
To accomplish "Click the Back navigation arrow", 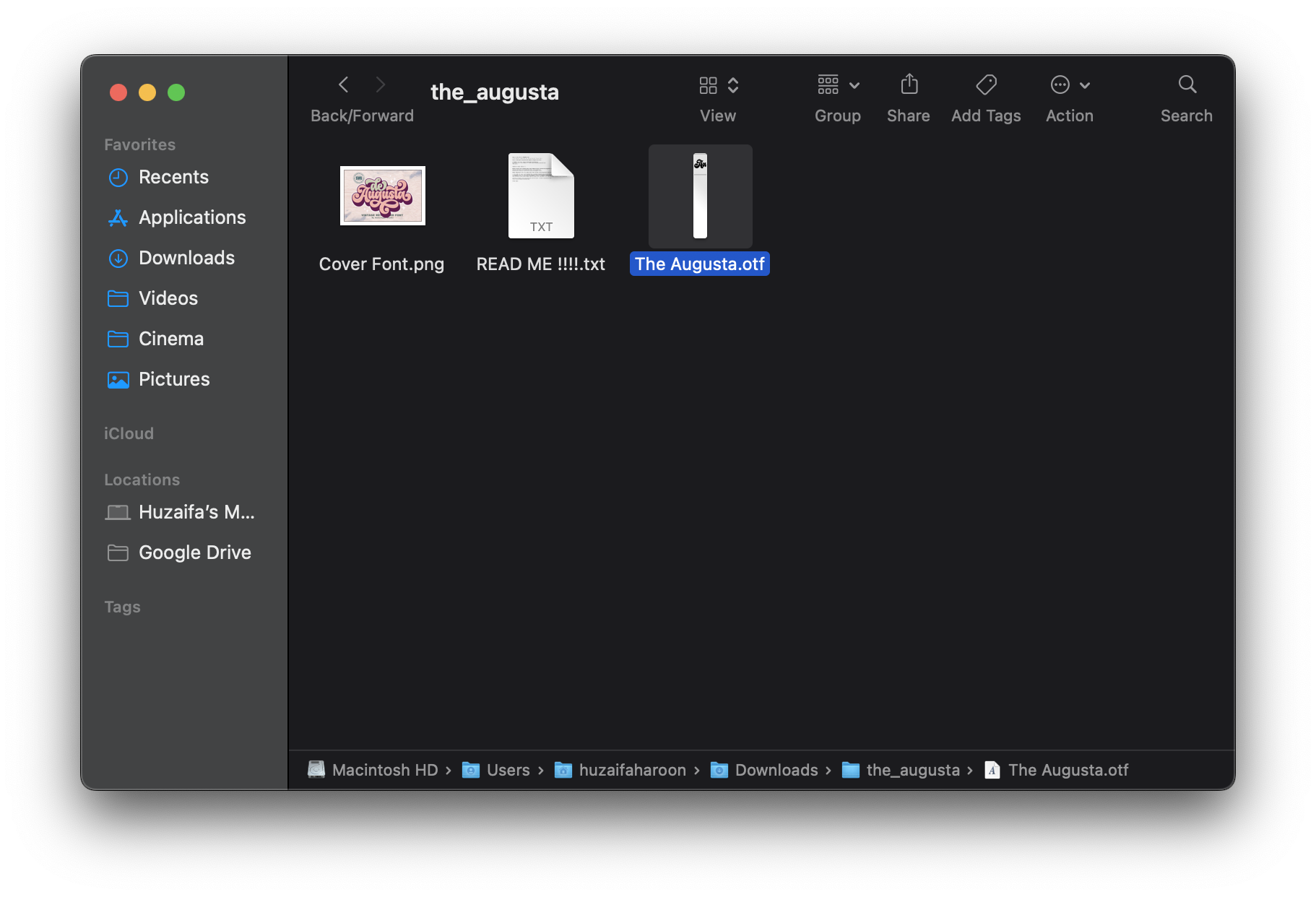I will (x=343, y=84).
